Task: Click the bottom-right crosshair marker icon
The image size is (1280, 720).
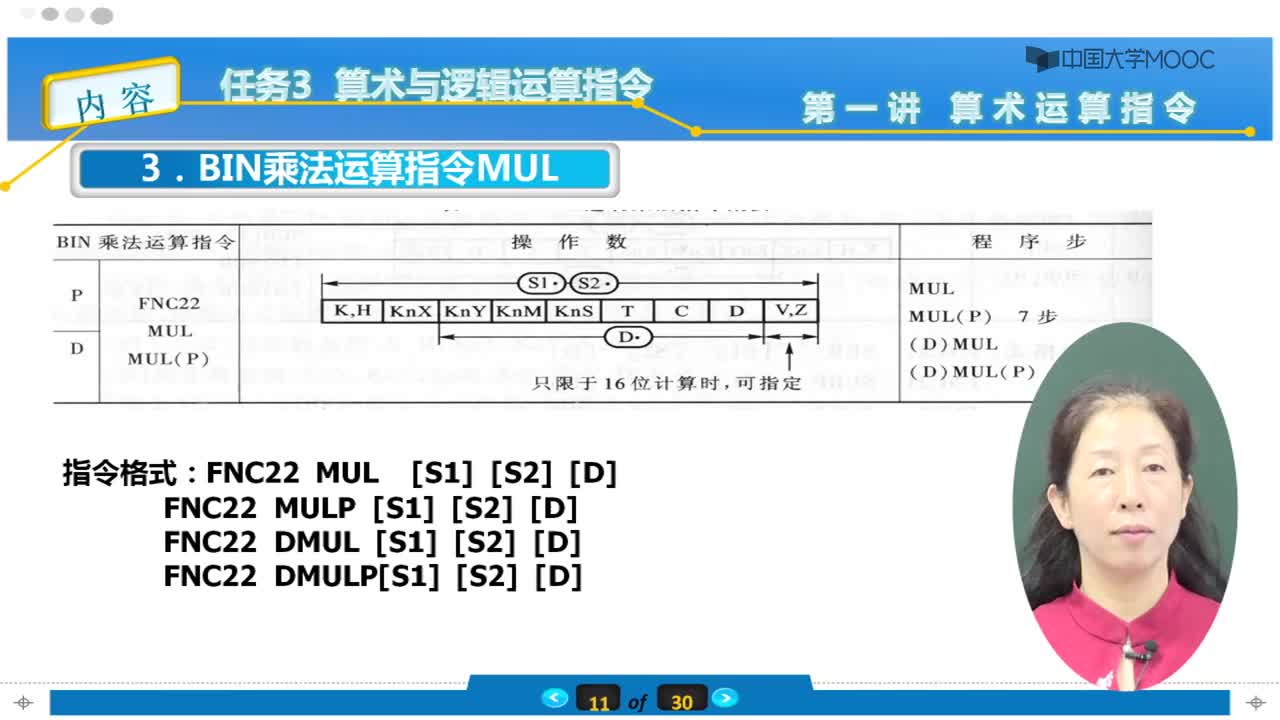Action: [x=1255, y=703]
